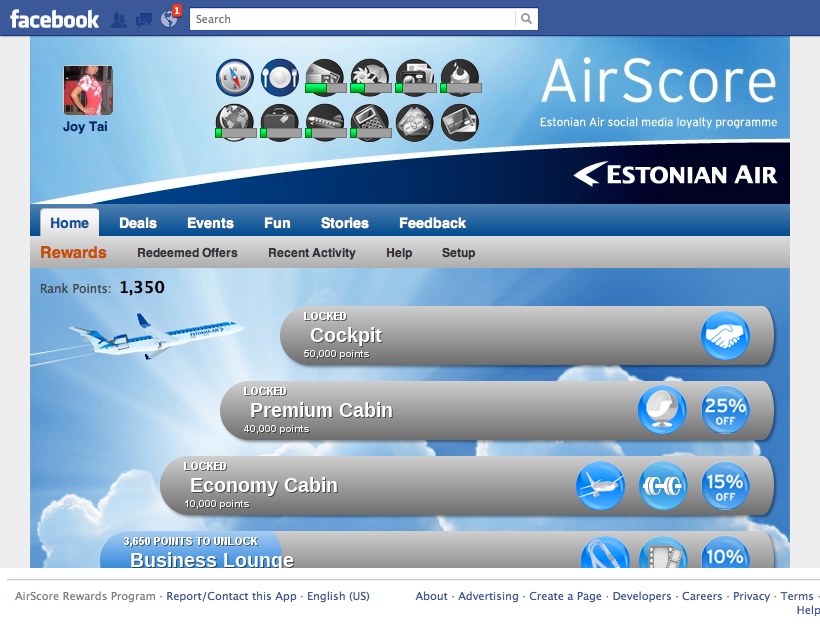
Task: Open the Advertising footer link
Action: pos(488,596)
